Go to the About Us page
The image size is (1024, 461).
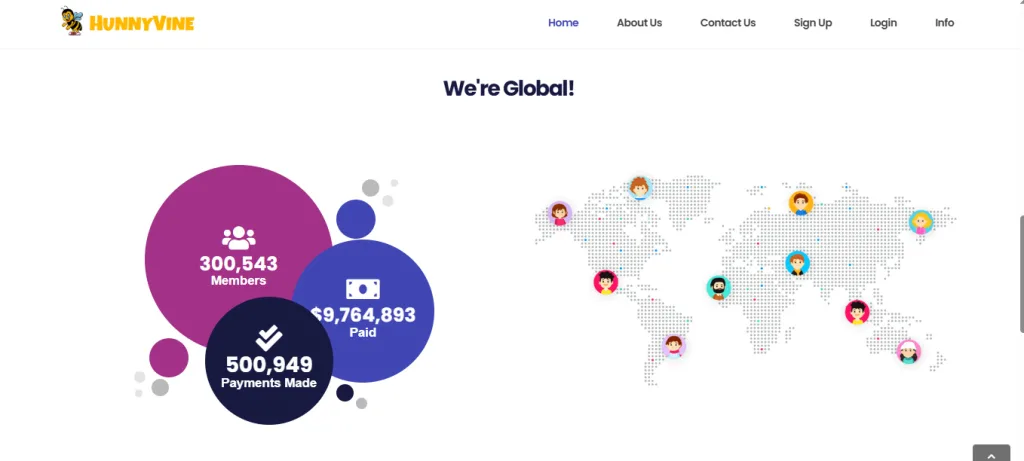(x=639, y=23)
